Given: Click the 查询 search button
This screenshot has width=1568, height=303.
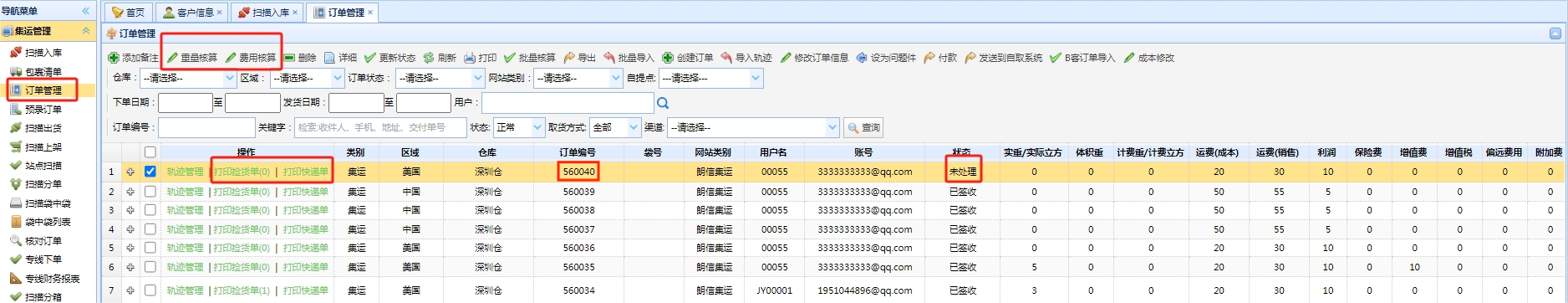Looking at the screenshot, I should tap(863, 127).
